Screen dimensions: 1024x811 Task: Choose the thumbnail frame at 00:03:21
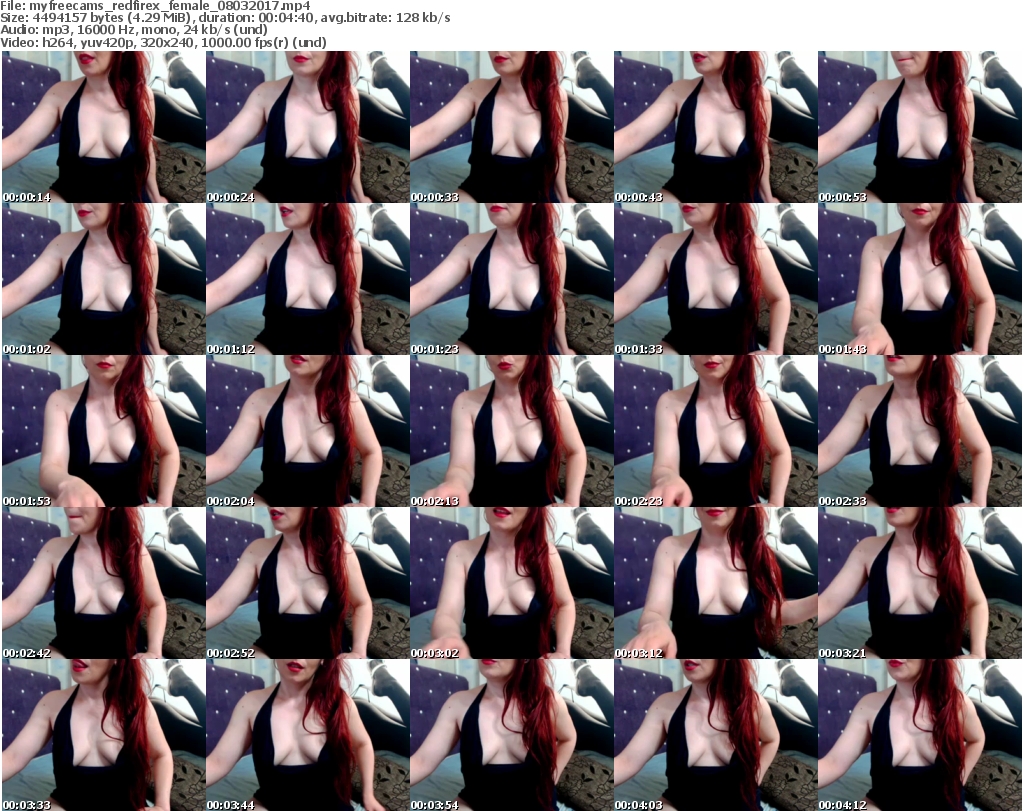tap(920, 583)
